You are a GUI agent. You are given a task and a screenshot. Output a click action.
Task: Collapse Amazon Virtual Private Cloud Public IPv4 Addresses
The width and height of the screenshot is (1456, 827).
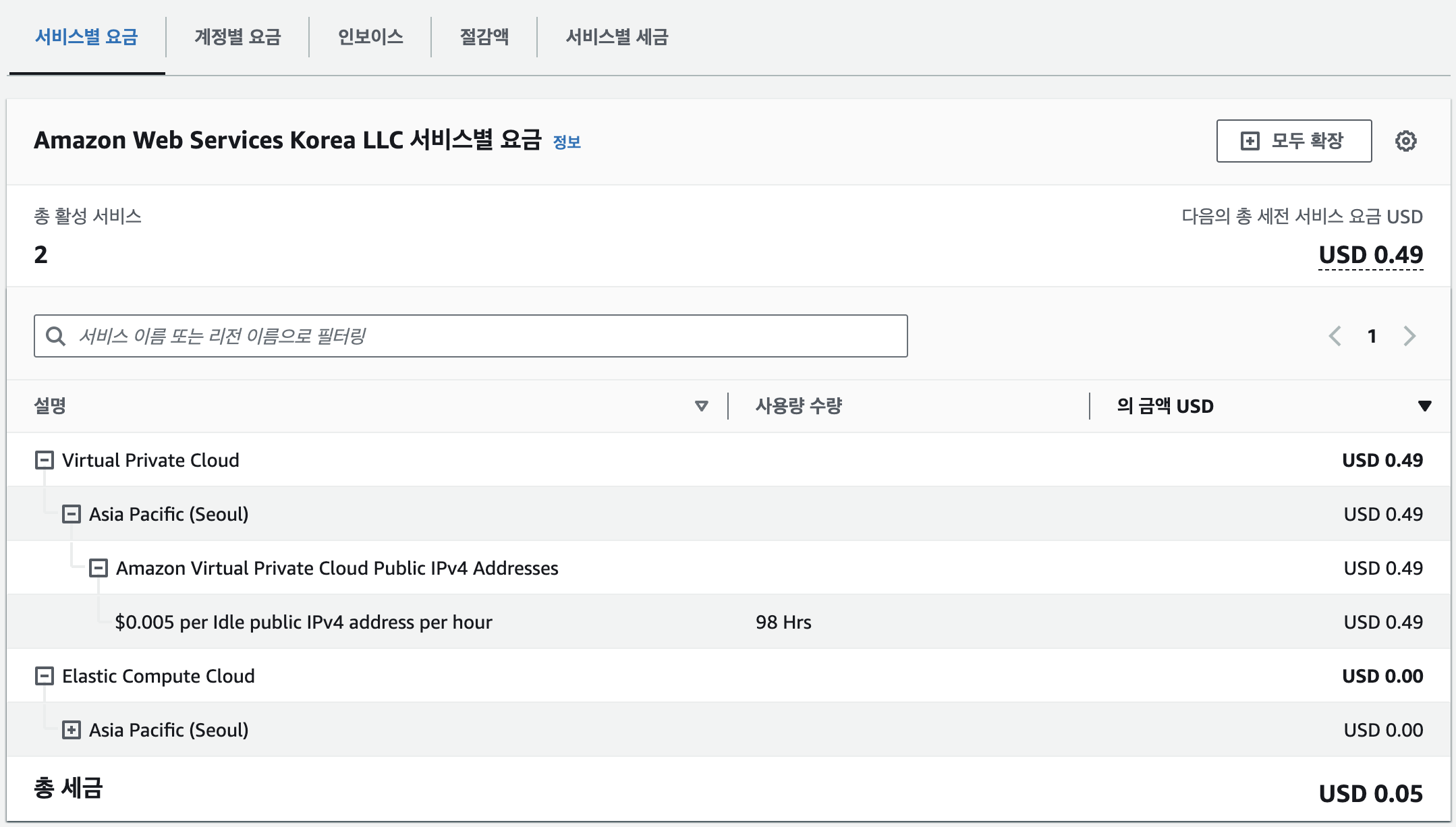click(x=99, y=568)
